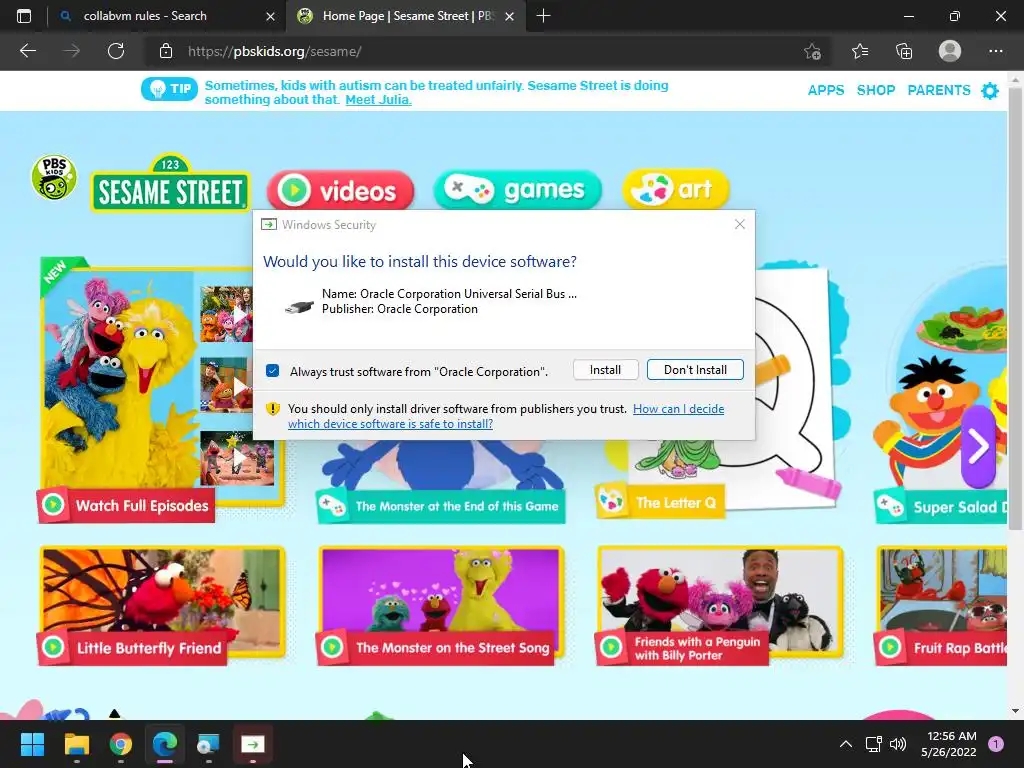1024x768 pixels.
Task: Play Fruit Rap Battle video
Action: pos(941,605)
